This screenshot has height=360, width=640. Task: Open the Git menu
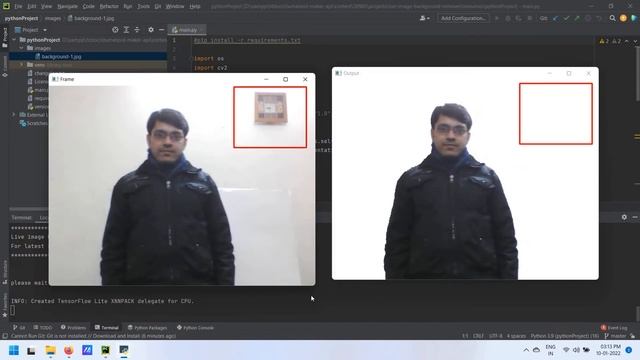158,7
